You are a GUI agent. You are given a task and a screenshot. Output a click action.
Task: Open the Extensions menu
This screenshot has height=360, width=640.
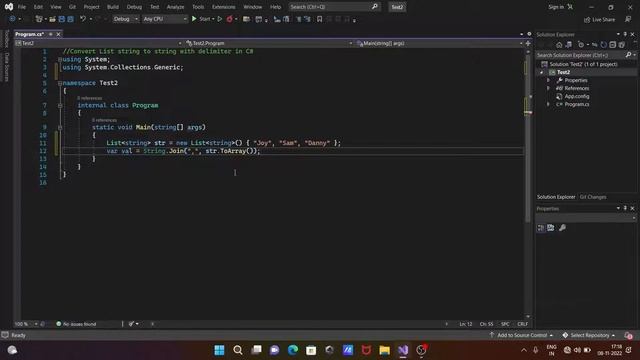[224, 7]
